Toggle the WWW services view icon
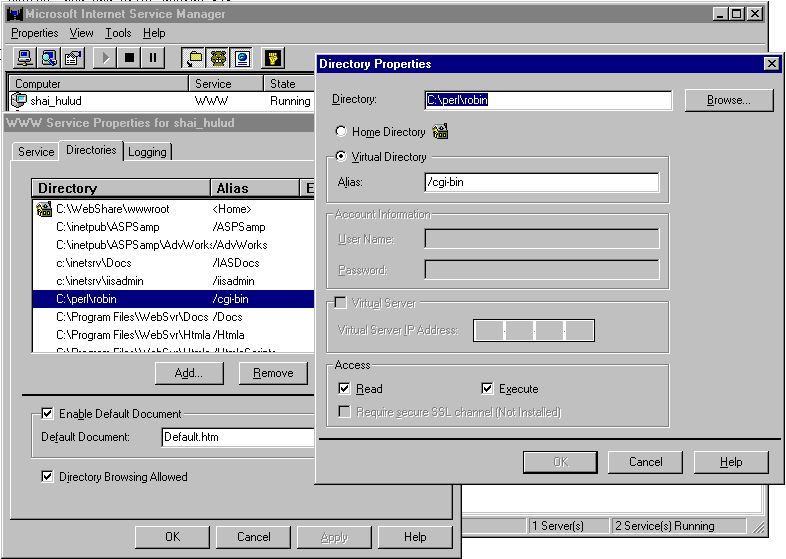Viewport: 786px width, 559px height. click(242, 58)
